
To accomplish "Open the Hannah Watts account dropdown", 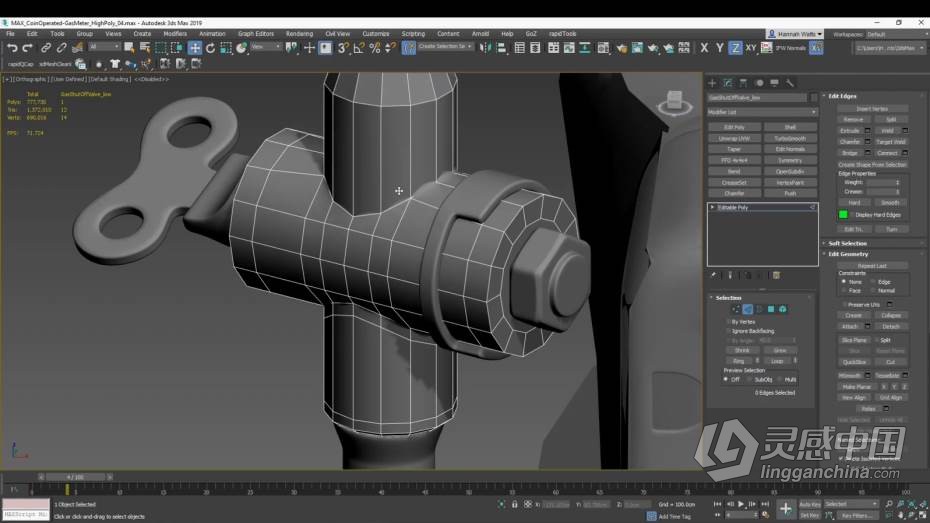I will (x=795, y=34).
